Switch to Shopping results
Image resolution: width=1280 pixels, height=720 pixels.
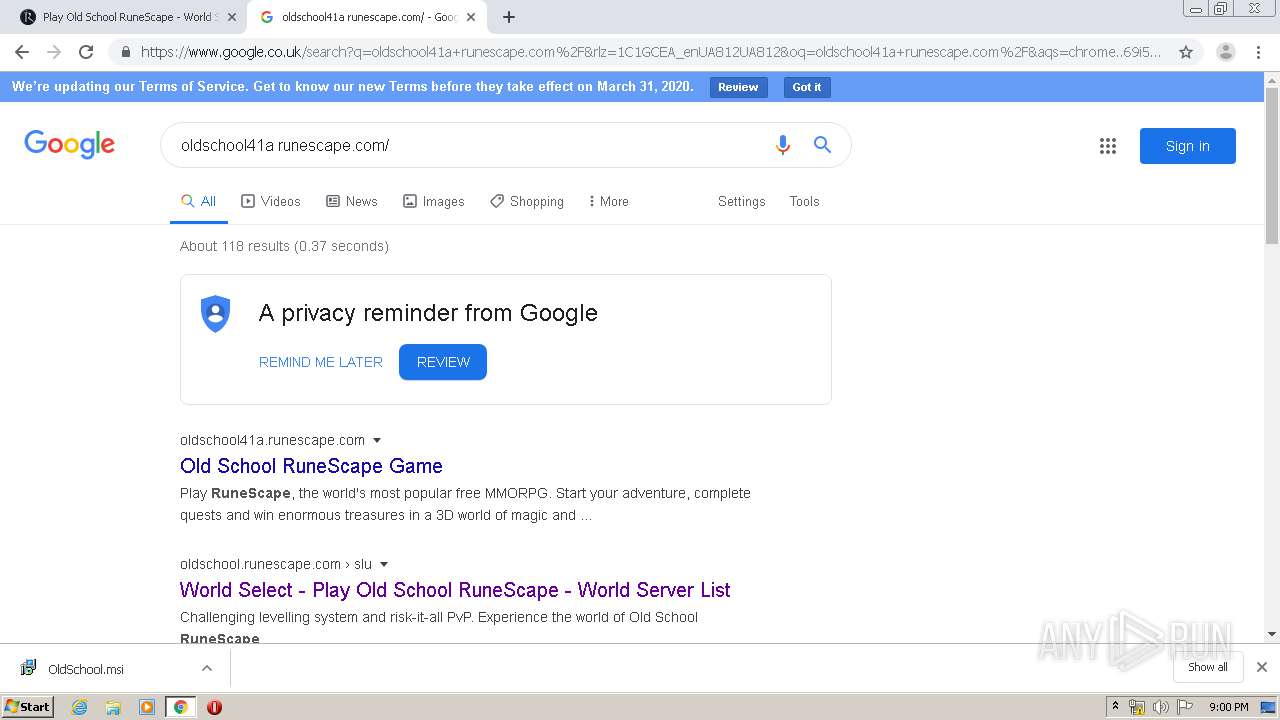[527, 201]
